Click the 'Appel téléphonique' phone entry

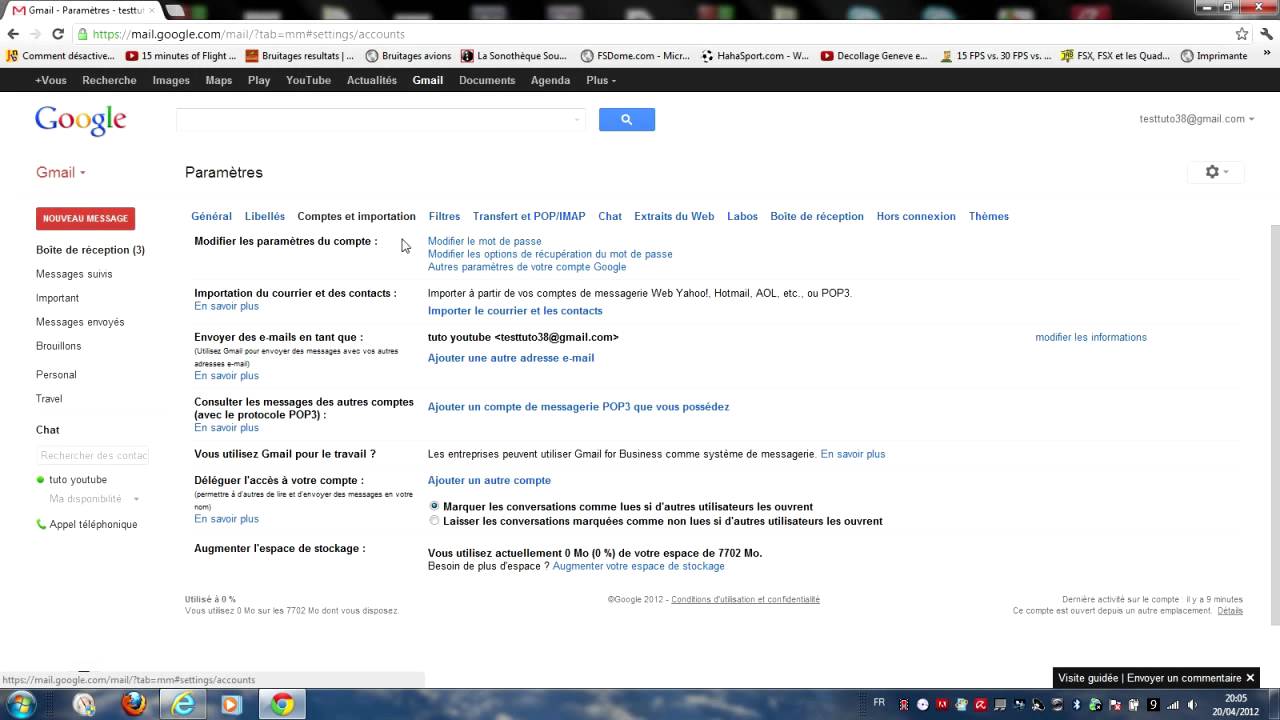(x=86, y=524)
